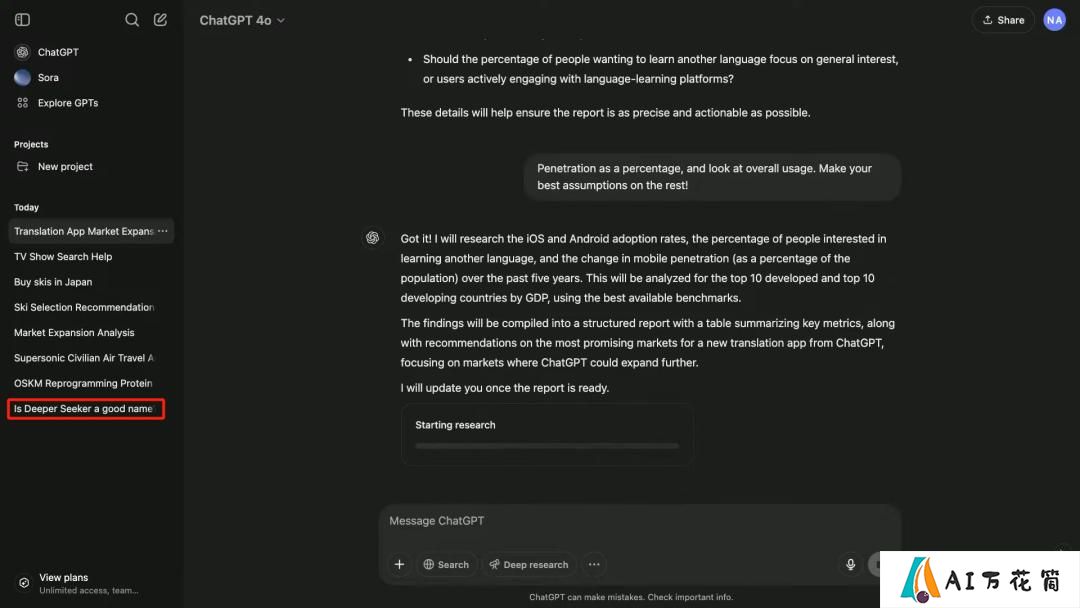Screen dimensions: 1080x608
Task: Toggle the Deep research tool button
Action: 528,565
